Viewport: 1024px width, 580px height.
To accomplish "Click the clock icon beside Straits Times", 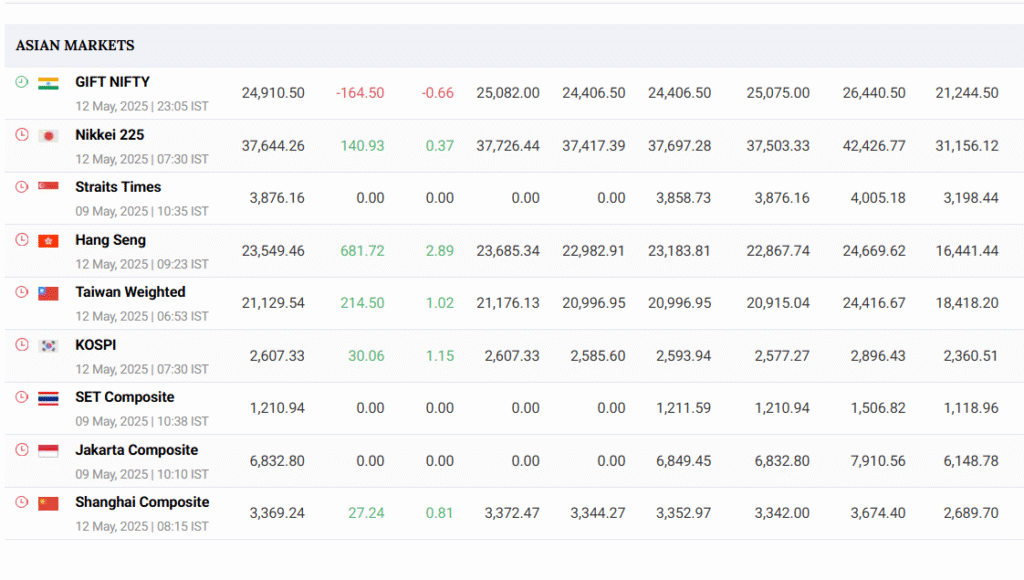I will click(x=22, y=187).
